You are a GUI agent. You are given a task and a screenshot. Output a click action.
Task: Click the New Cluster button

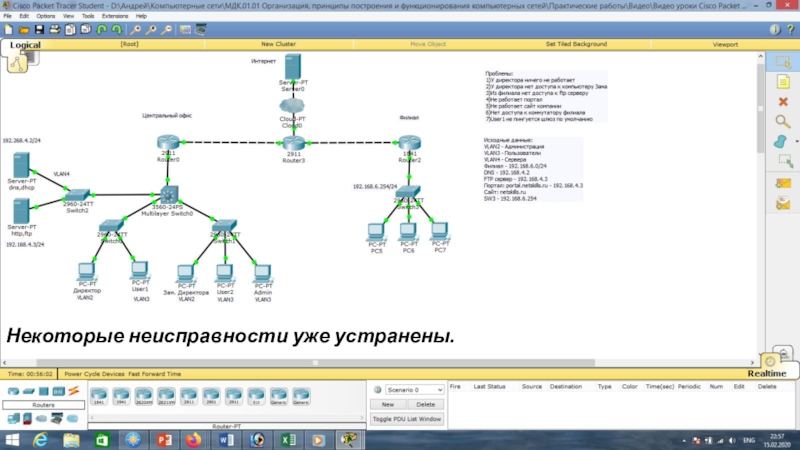(x=278, y=44)
